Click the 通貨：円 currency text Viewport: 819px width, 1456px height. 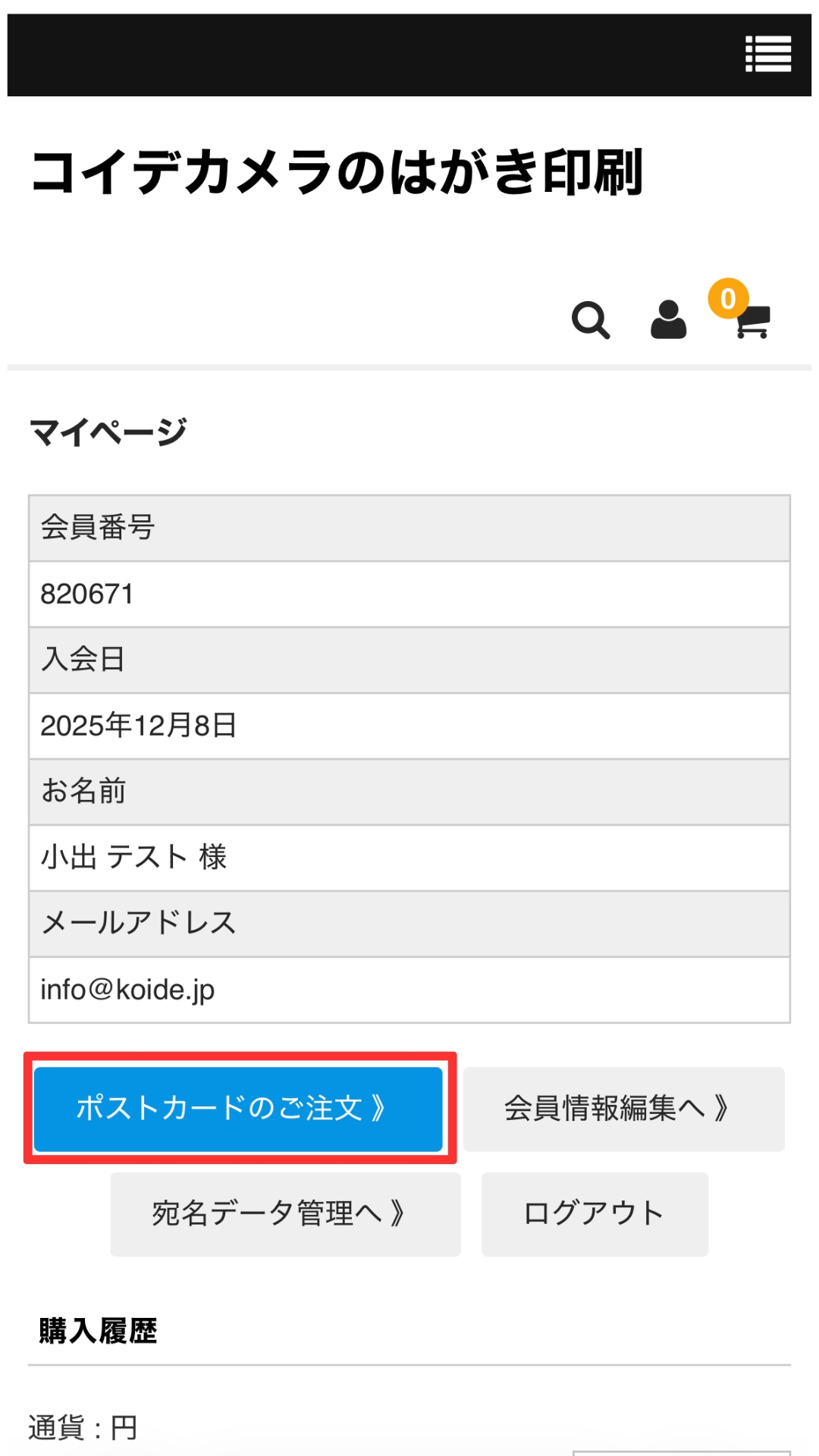(83, 1428)
